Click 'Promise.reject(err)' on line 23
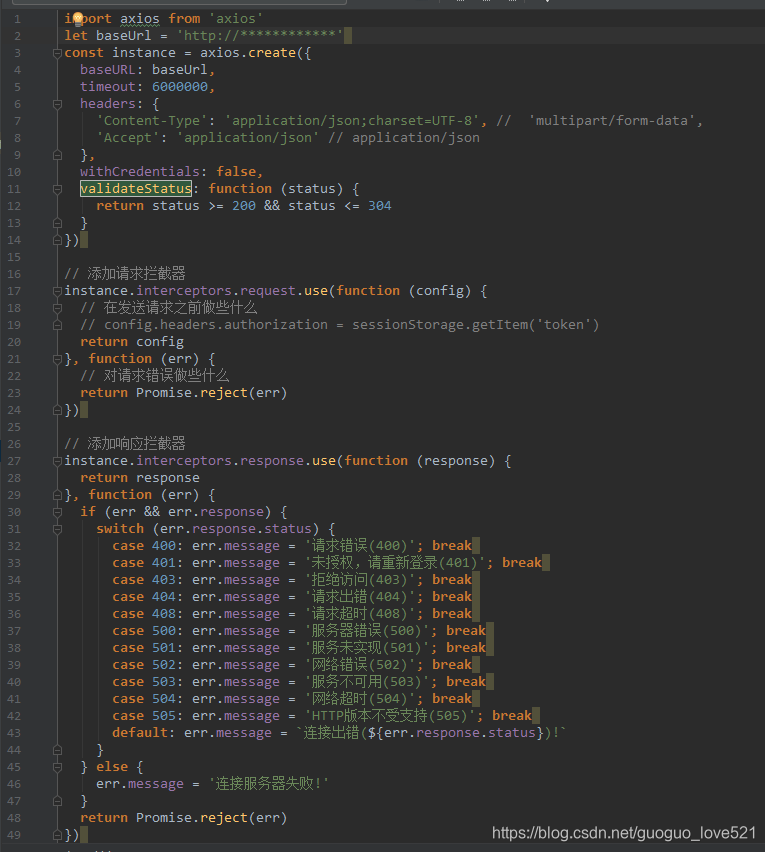765x852 pixels. 211,393
